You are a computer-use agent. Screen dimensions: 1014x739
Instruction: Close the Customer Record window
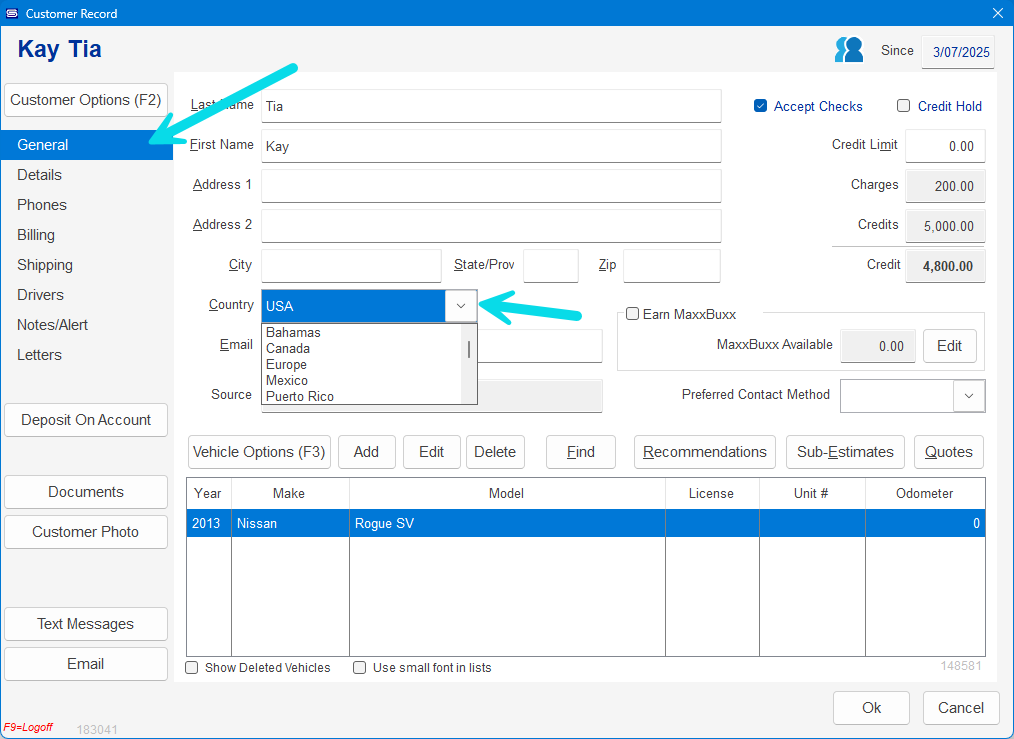[996, 13]
